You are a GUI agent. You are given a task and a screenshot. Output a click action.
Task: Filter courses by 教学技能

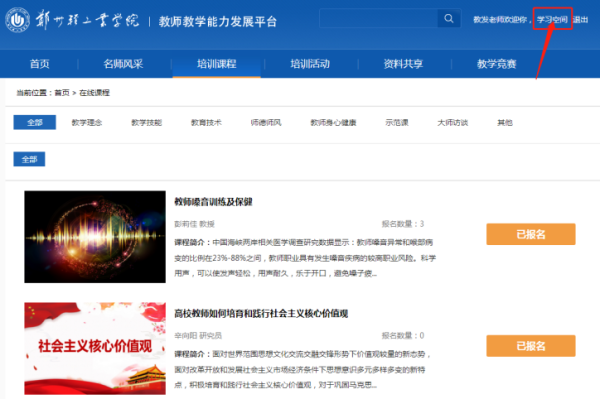pos(147,122)
